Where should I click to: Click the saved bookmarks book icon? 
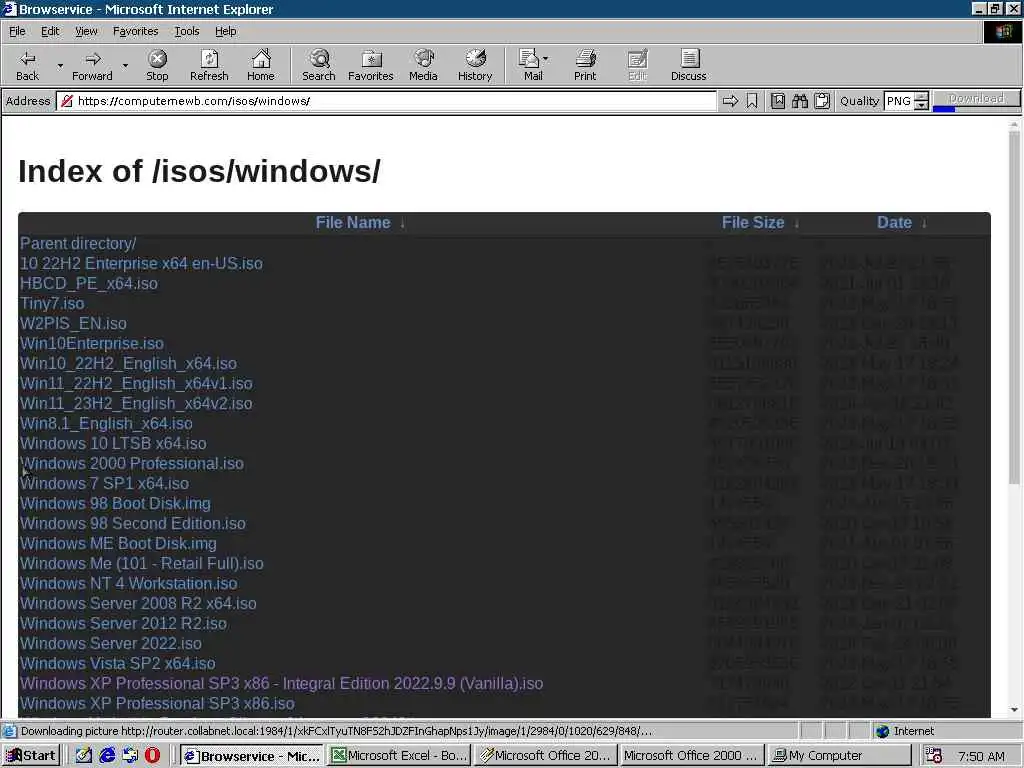778,101
